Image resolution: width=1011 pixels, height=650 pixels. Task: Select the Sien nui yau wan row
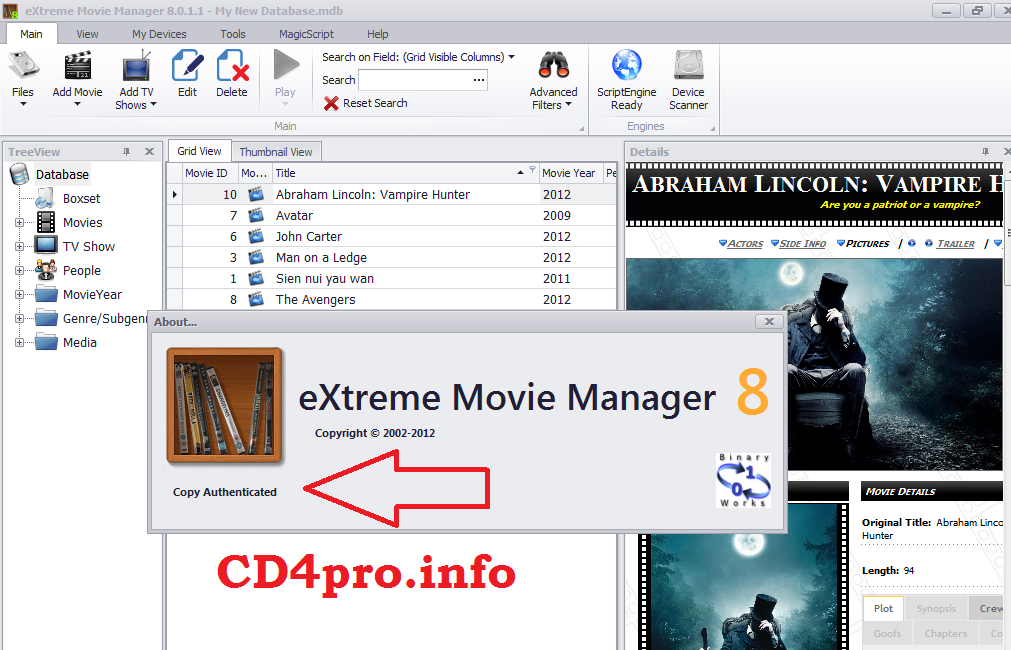pyautogui.click(x=392, y=279)
